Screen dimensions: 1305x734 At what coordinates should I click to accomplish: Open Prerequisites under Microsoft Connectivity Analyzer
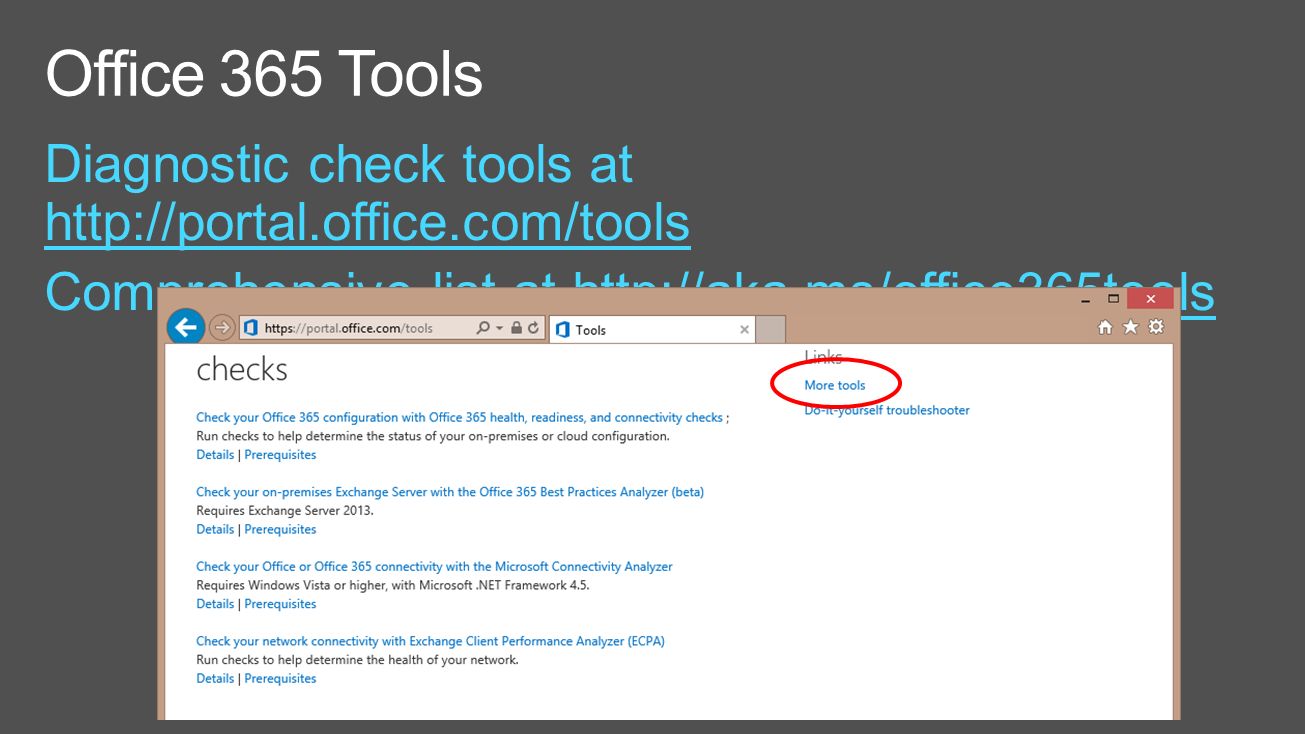pyautogui.click(x=280, y=604)
